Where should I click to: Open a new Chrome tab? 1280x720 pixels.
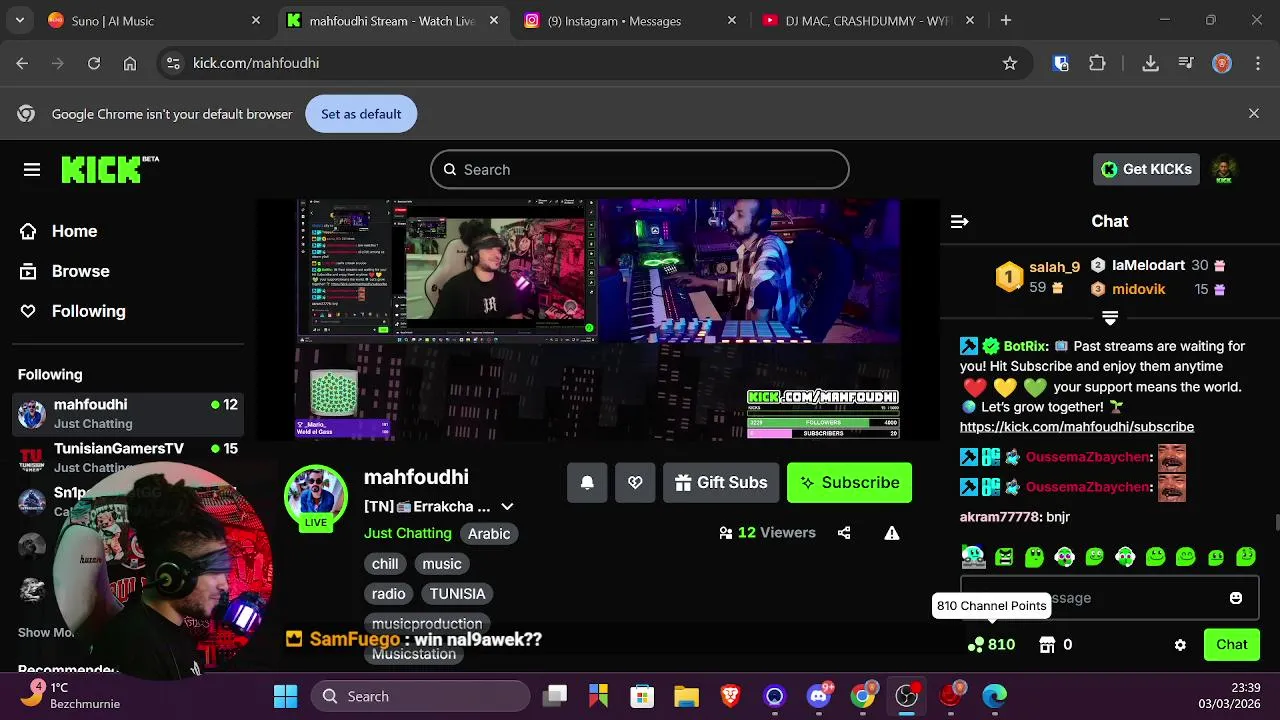(1006, 20)
